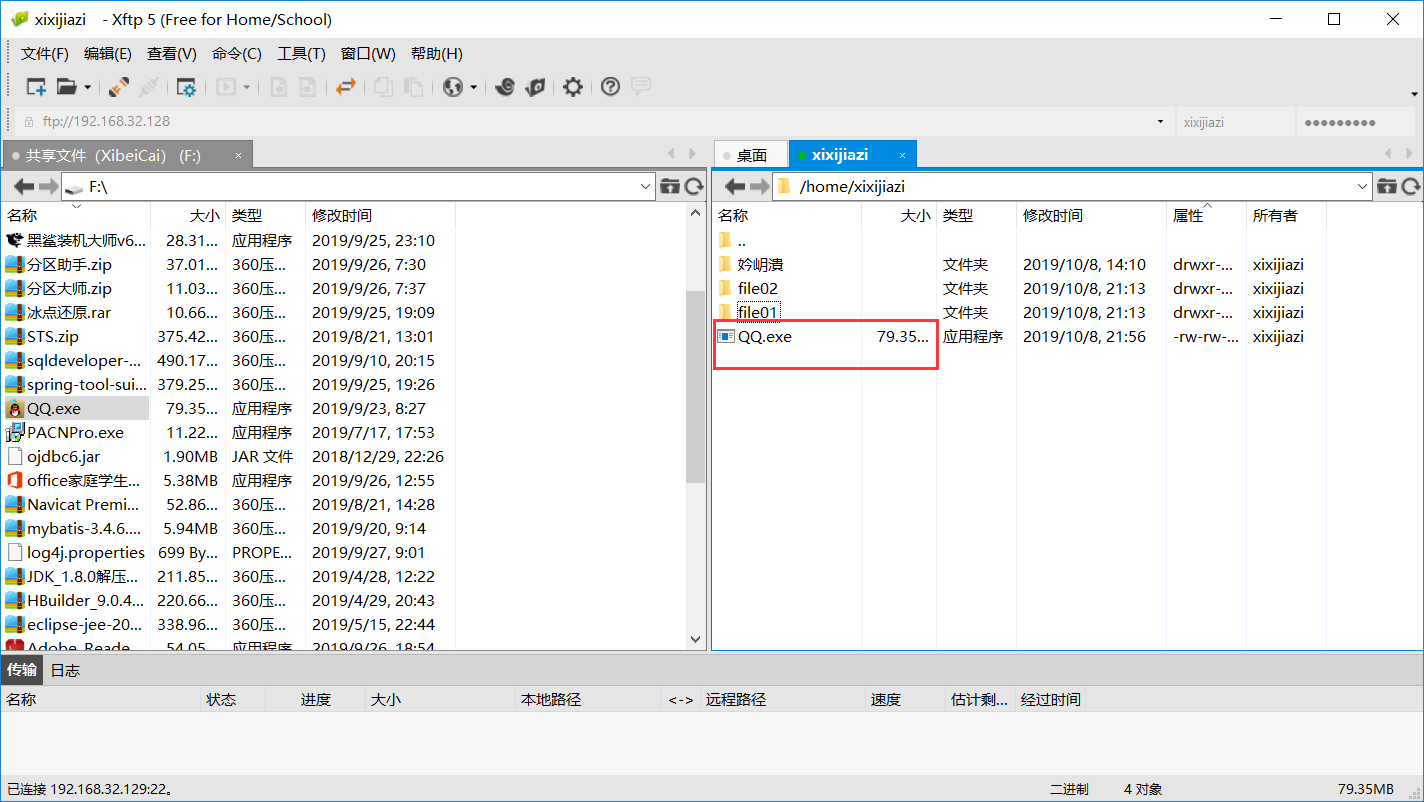Open the 命令(C) menu
The width and height of the screenshot is (1424, 802).
pos(237,54)
